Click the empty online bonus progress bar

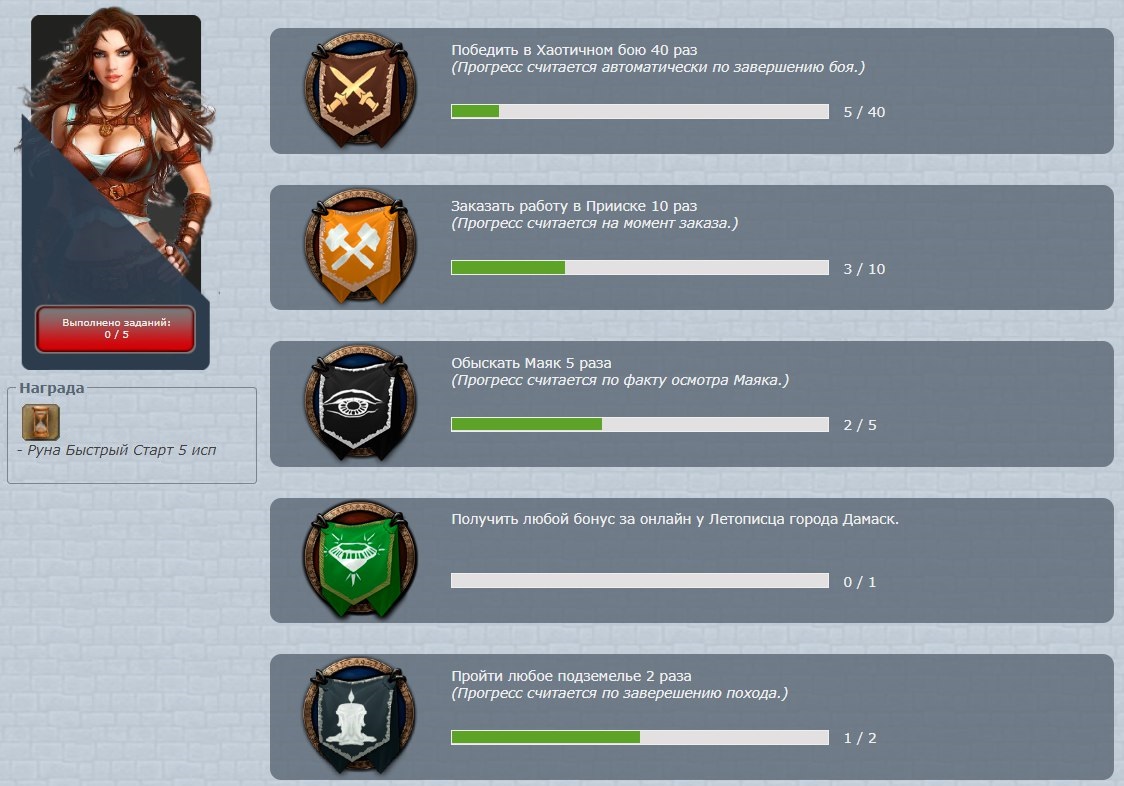point(639,580)
